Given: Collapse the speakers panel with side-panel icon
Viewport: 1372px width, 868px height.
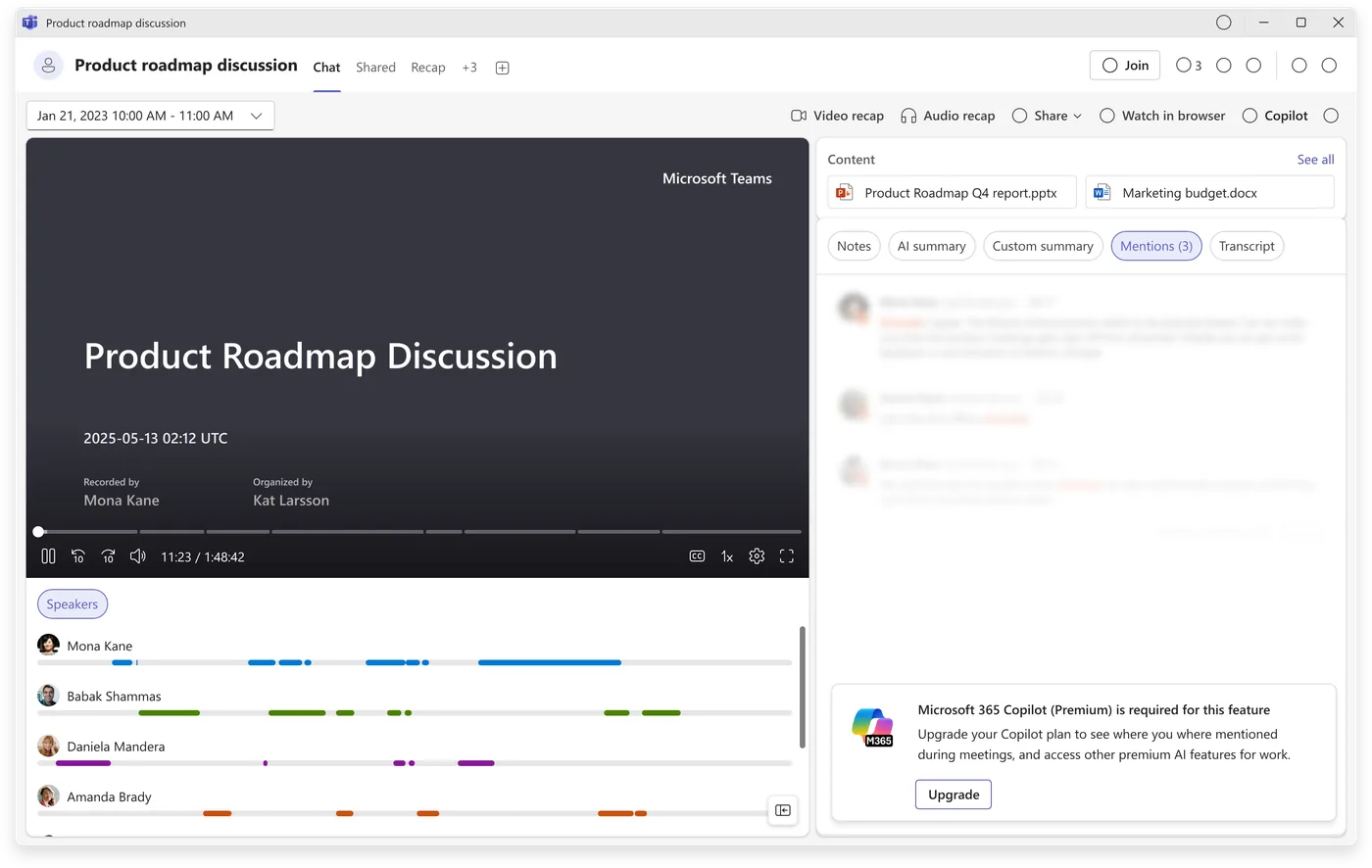Looking at the screenshot, I should coord(783,810).
